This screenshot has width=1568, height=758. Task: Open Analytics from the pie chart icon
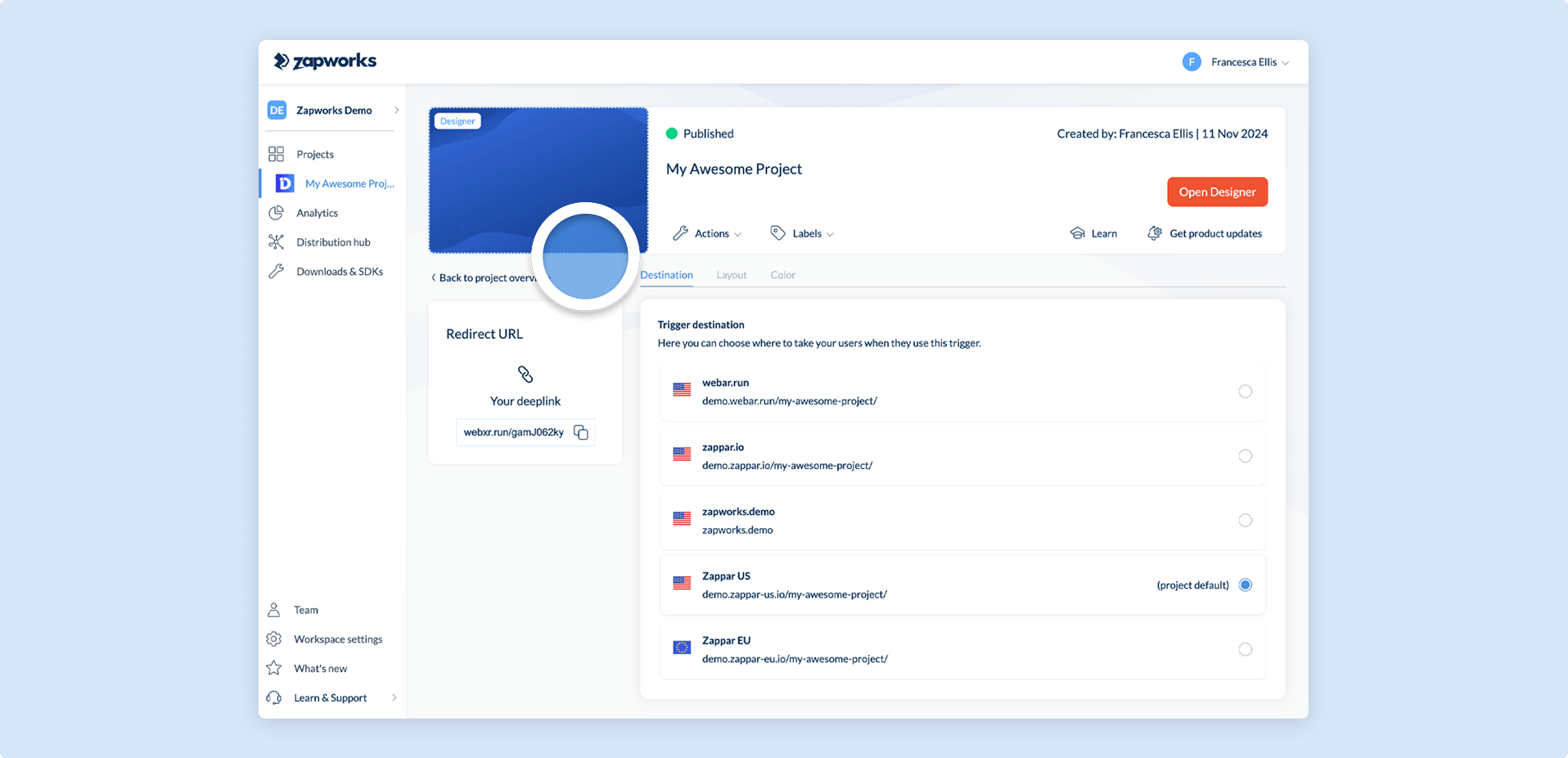(x=277, y=213)
